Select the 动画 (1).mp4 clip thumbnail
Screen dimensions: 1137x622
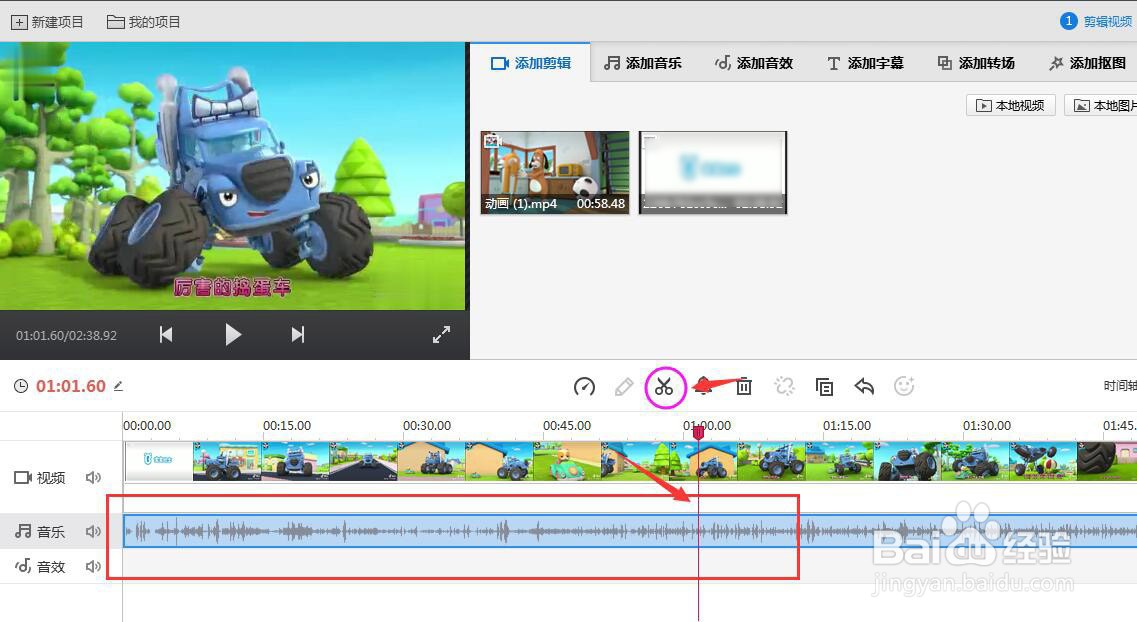[x=555, y=172]
